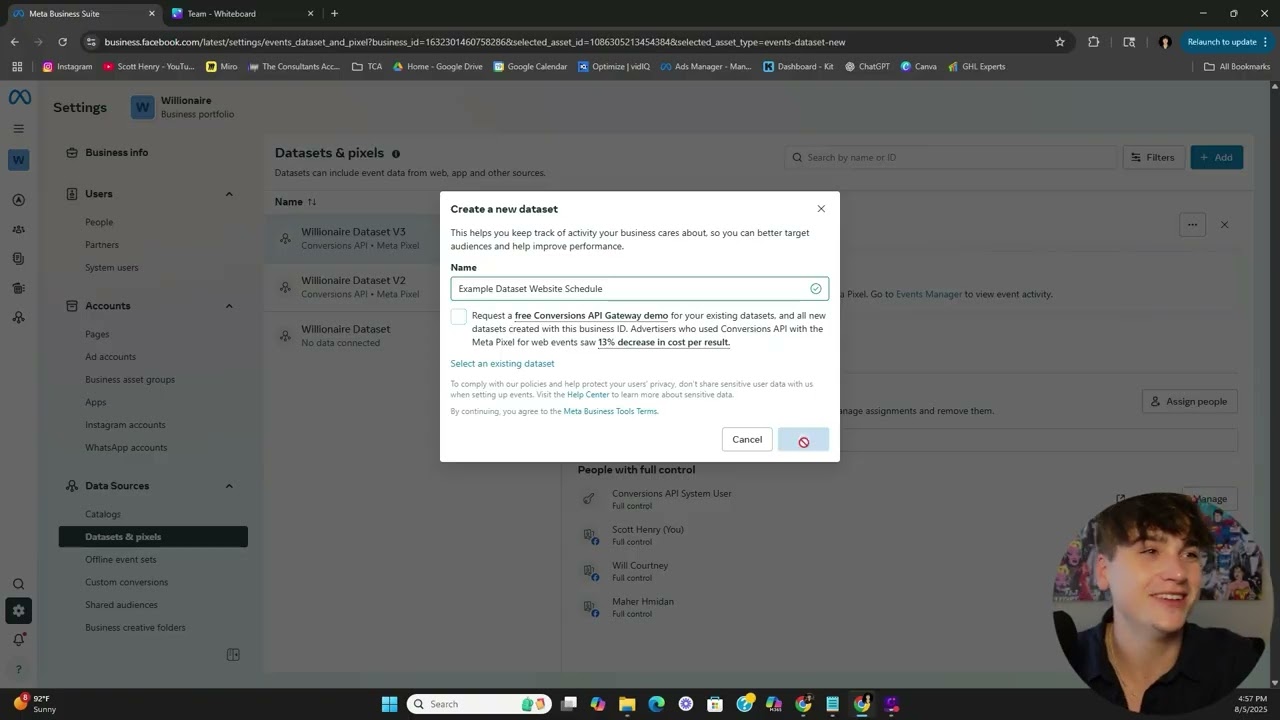The width and height of the screenshot is (1280, 720).
Task: Open the Events Manager link
Action: (928, 294)
